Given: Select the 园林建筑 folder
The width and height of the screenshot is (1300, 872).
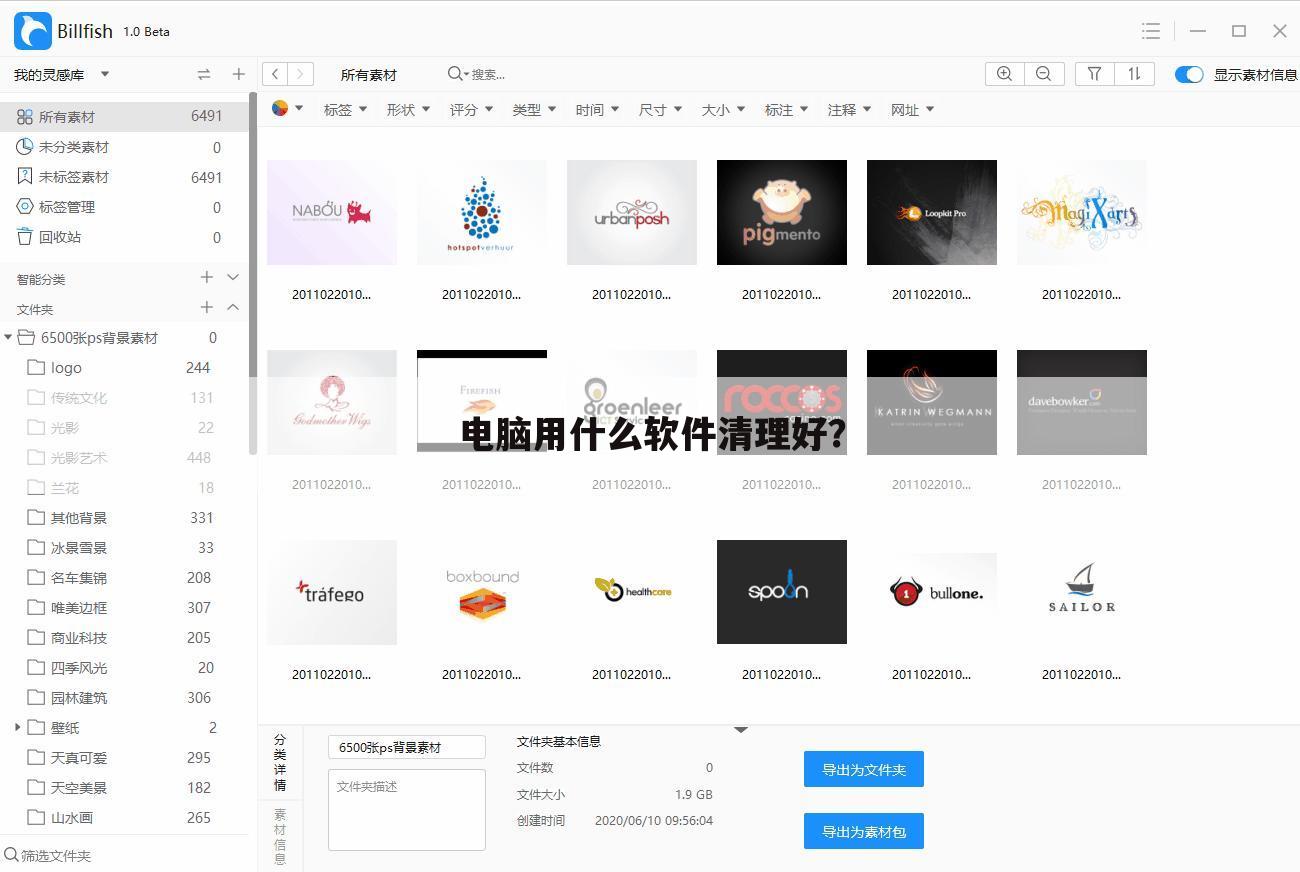Looking at the screenshot, I should tap(124, 697).
